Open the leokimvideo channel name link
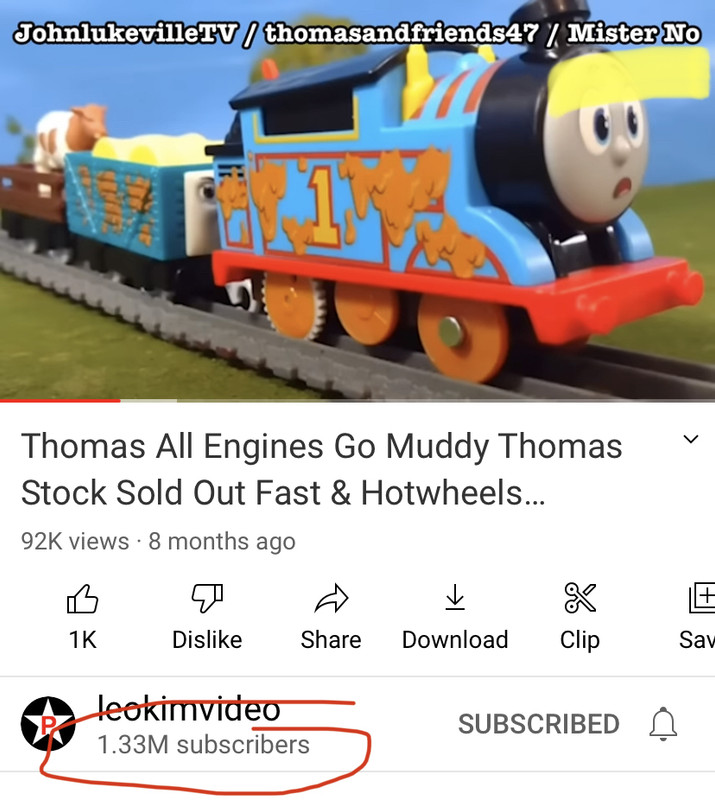Viewport: 715px width, 800px height. click(x=189, y=709)
